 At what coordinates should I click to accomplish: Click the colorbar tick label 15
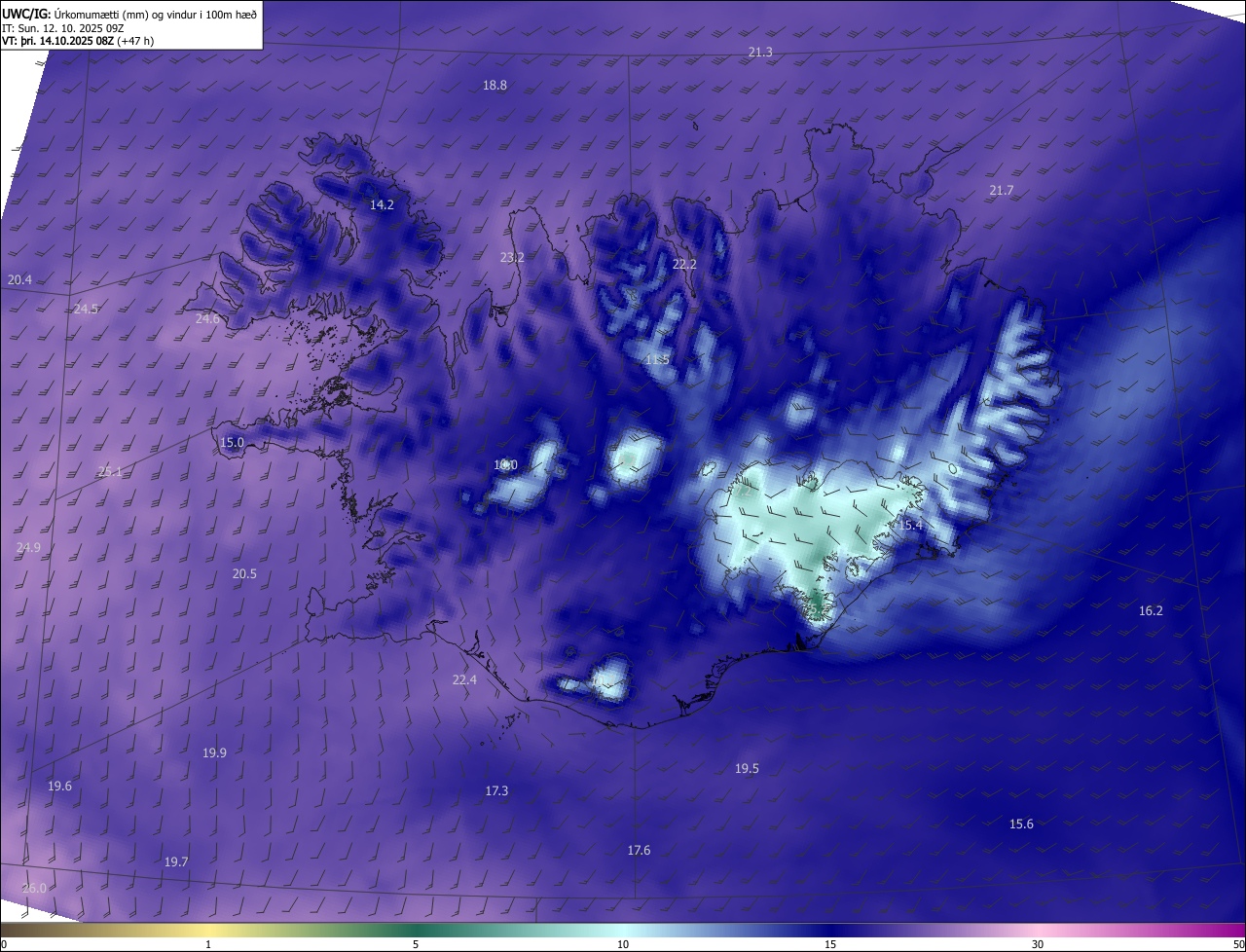click(830, 944)
